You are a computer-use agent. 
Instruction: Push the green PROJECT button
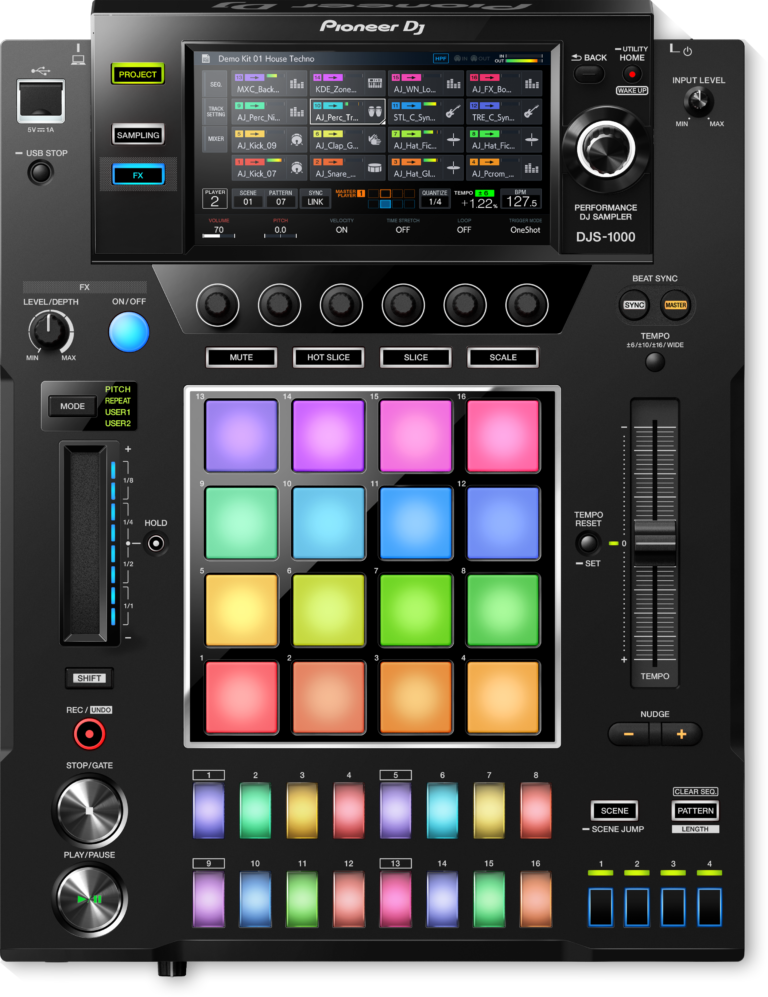(137, 74)
